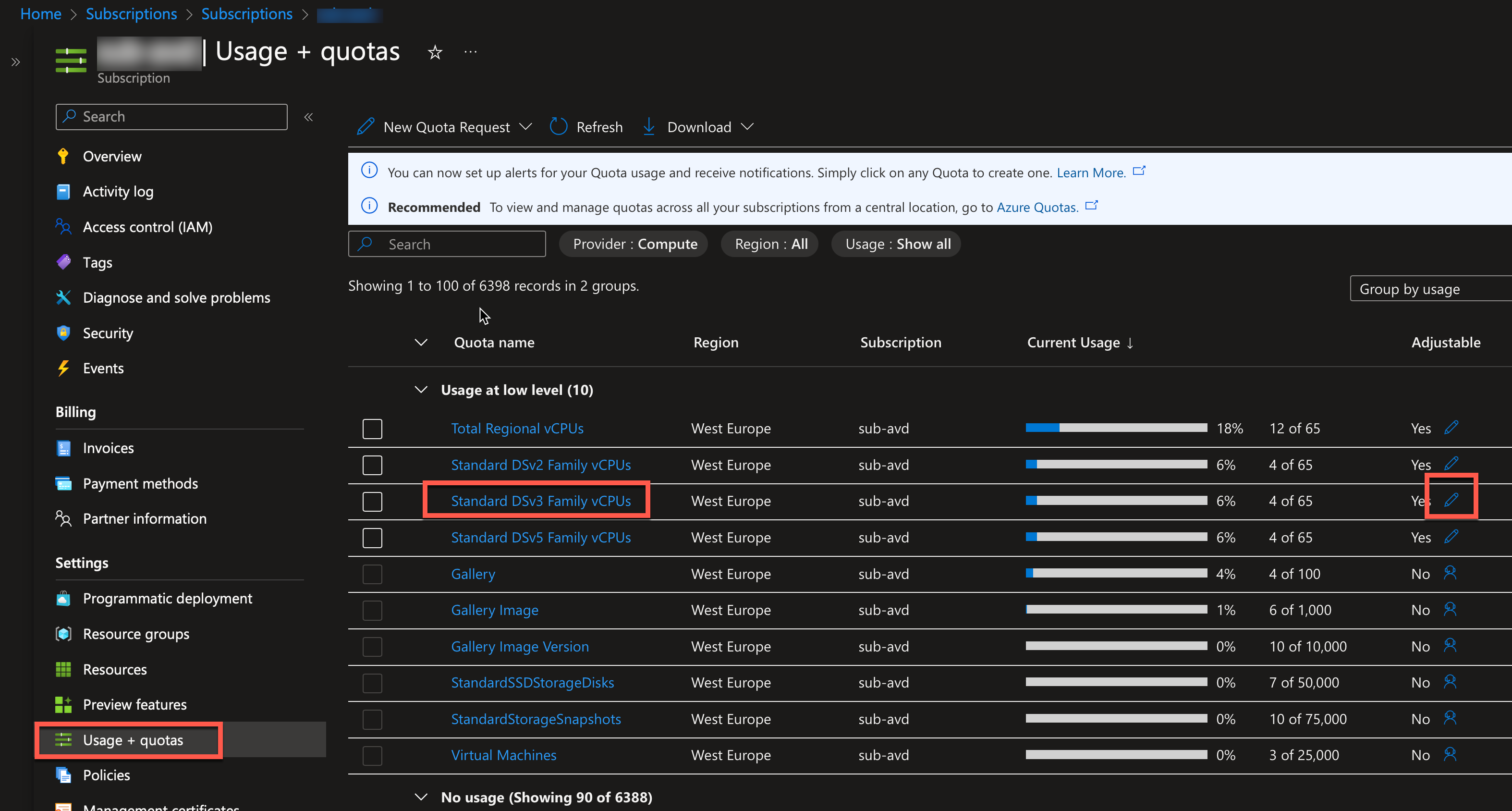Open the Azure Quotas link
The image size is (1512, 811).
(1038, 207)
